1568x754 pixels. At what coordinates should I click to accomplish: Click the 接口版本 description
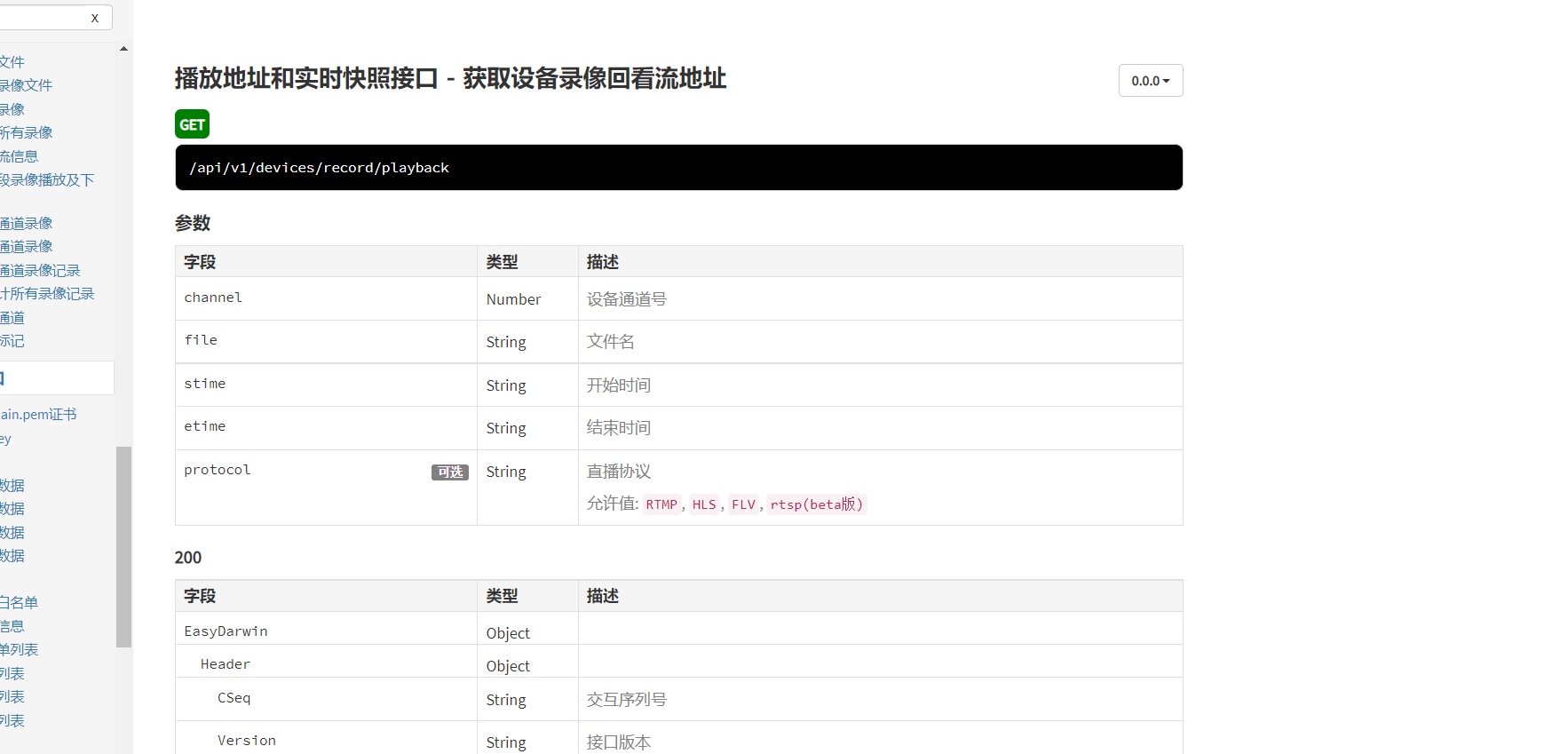619,742
